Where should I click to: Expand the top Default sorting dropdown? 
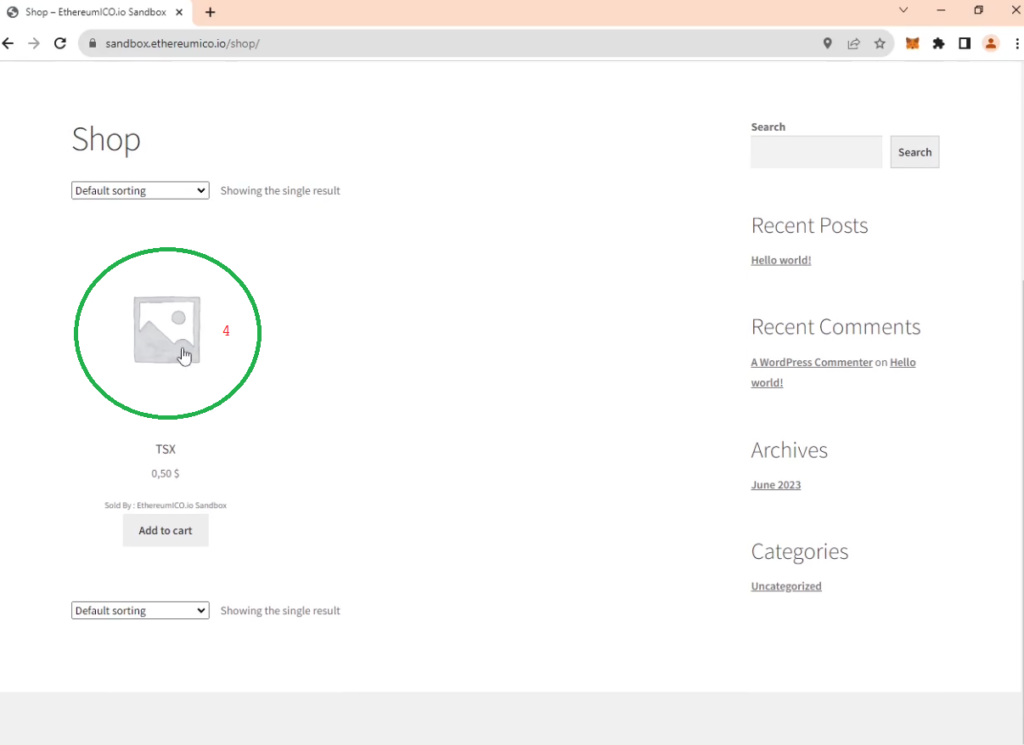click(140, 191)
